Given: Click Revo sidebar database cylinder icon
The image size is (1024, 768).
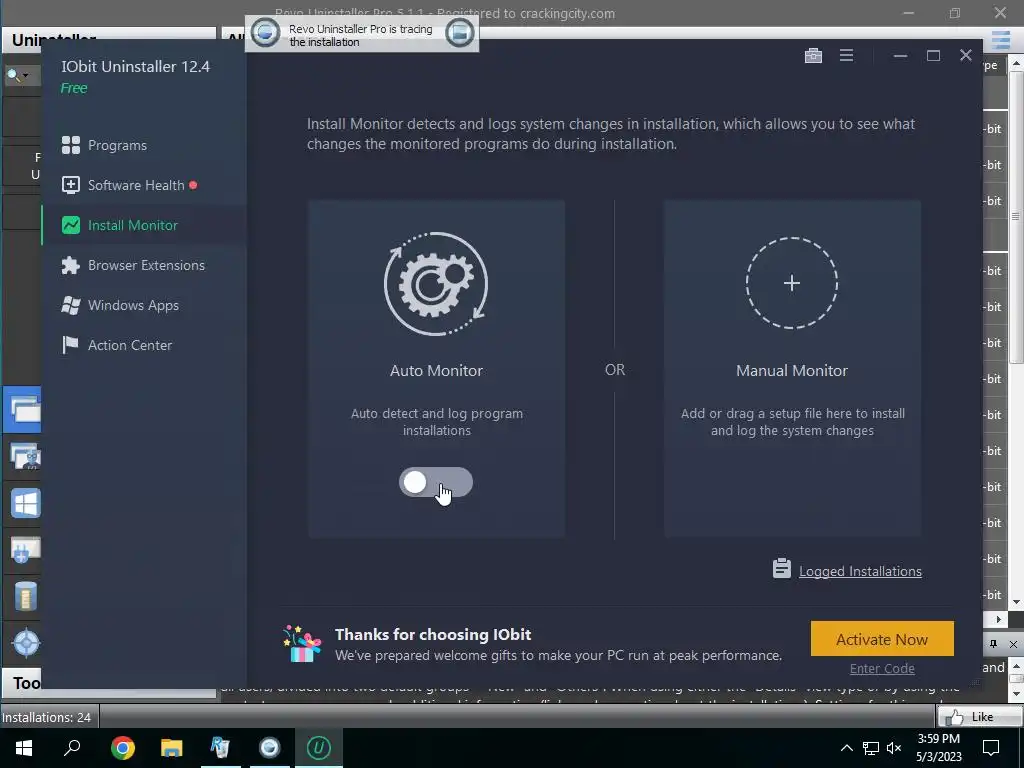Looking at the screenshot, I should [25, 596].
